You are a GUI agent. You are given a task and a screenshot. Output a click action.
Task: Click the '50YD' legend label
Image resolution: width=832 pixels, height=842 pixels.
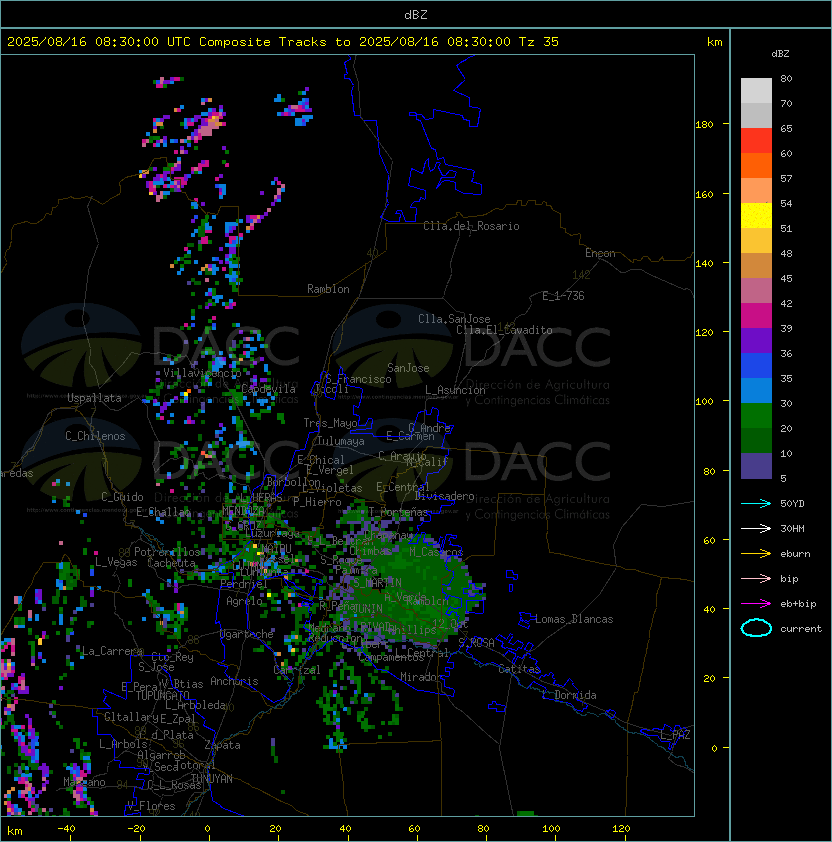pyautogui.click(x=792, y=504)
